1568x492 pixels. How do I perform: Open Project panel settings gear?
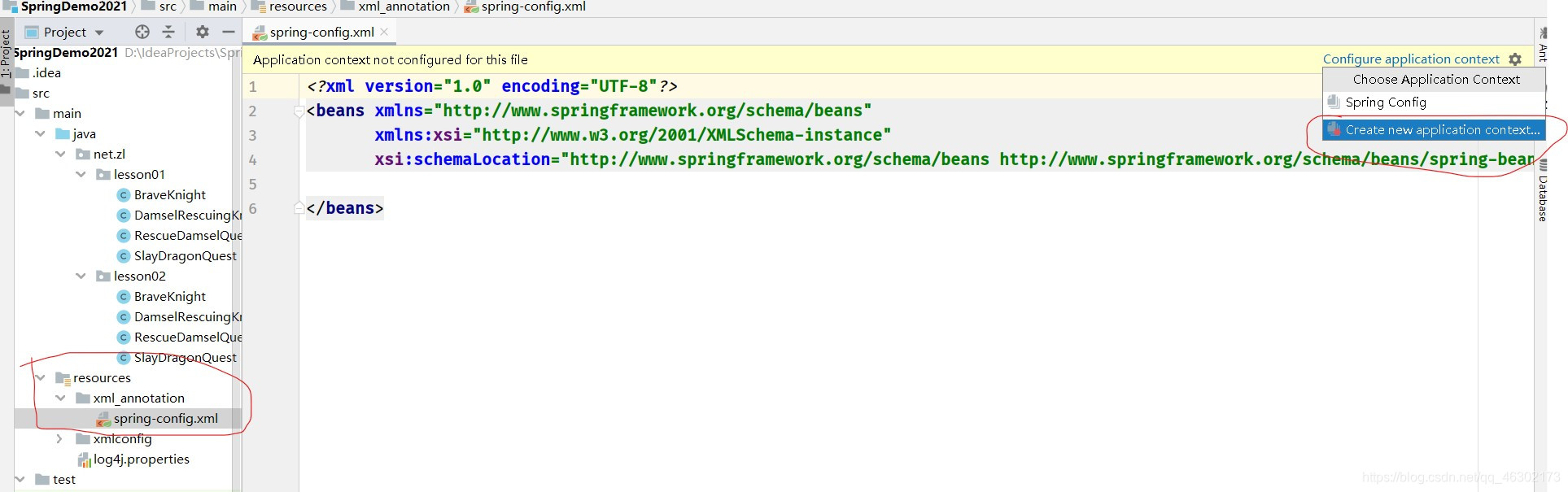pos(203,32)
